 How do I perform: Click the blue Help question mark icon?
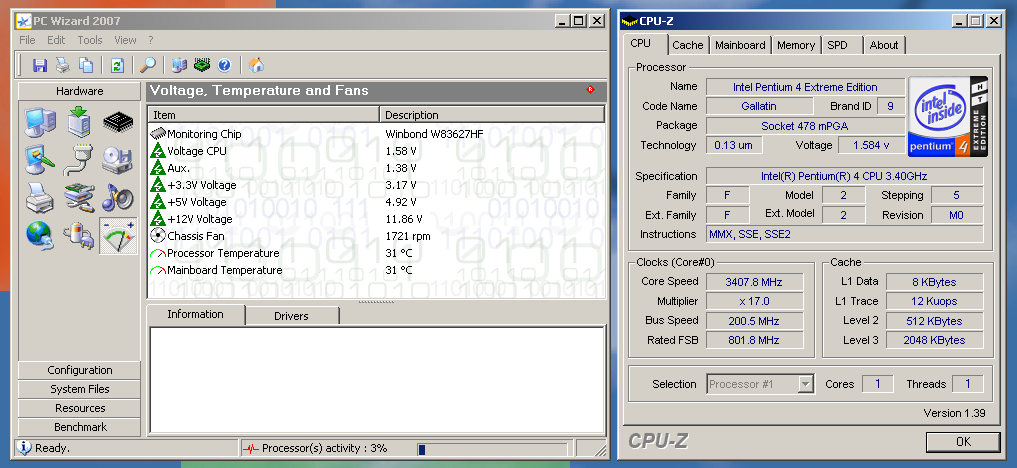coord(224,65)
